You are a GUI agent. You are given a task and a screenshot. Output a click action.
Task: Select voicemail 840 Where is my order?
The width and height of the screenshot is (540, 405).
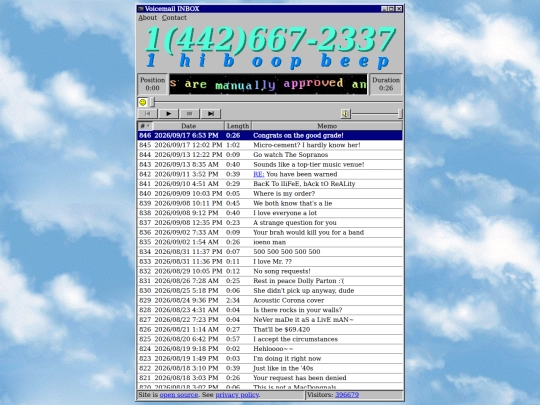[x=270, y=194]
